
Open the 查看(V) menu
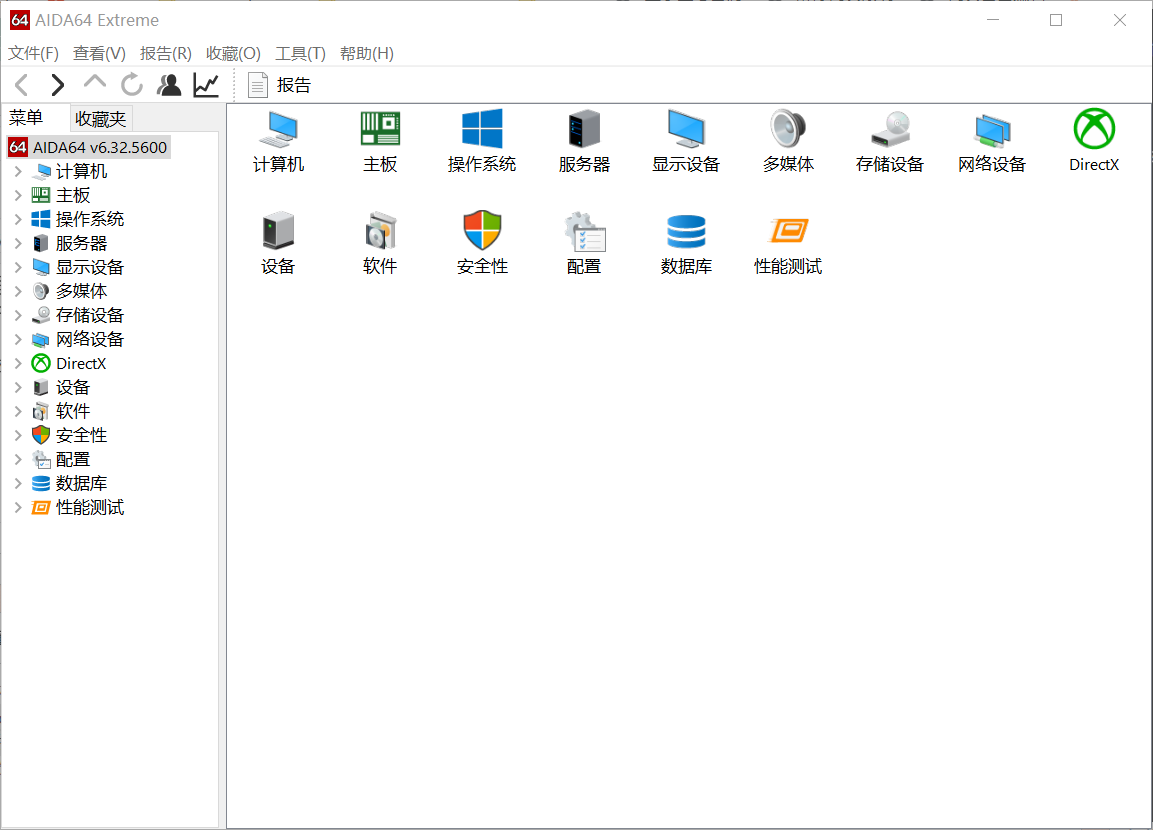pyautogui.click(x=99, y=53)
